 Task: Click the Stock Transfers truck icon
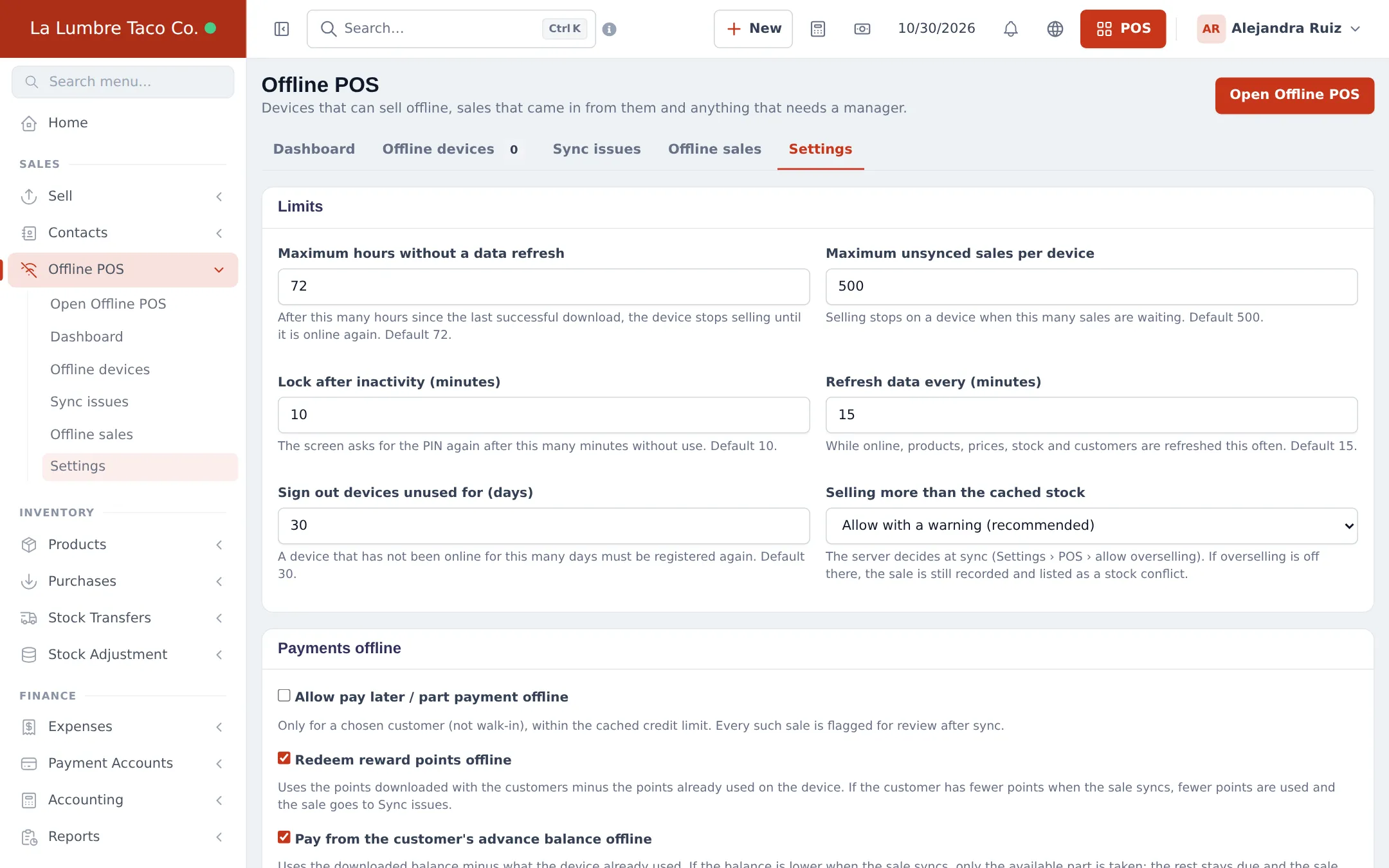tap(29, 618)
